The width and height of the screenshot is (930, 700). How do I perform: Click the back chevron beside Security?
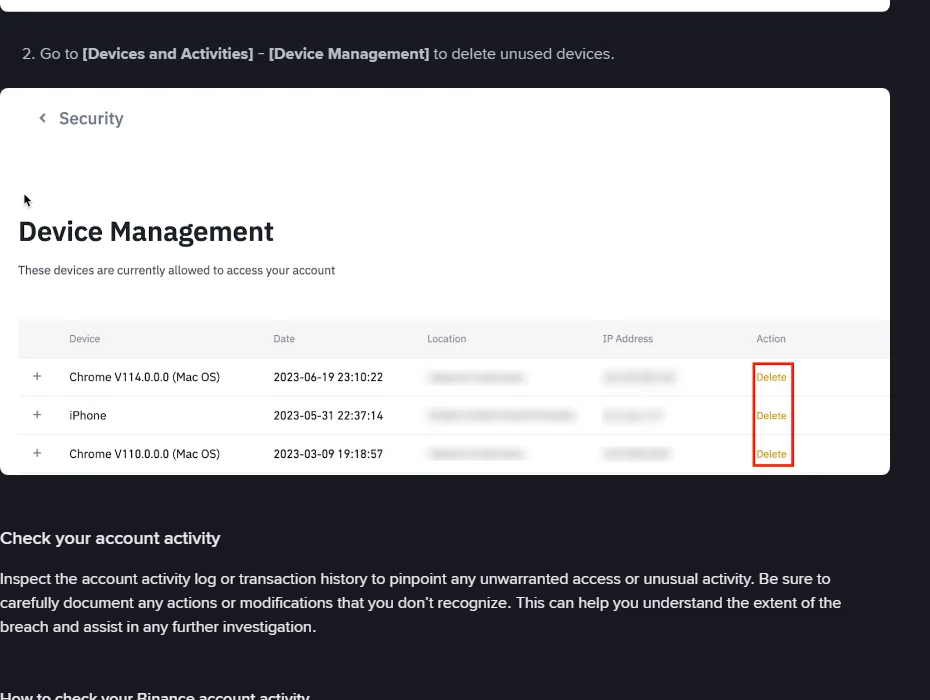point(43,118)
